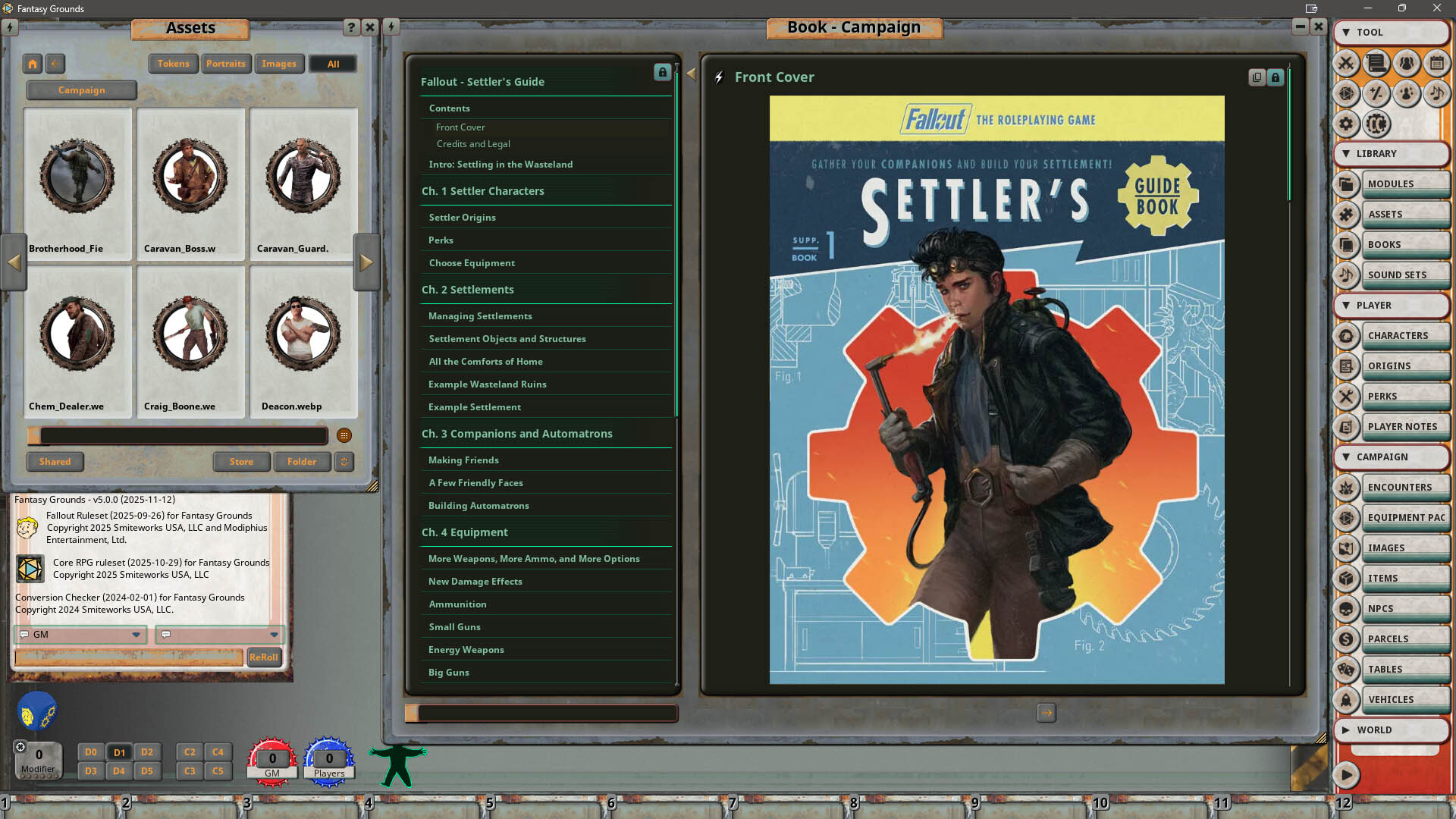Image resolution: width=1456 pixels, height=819 pixels.
Task: Open the Options gear icon
Action: pyautogui.click(x=1346, y=124)
